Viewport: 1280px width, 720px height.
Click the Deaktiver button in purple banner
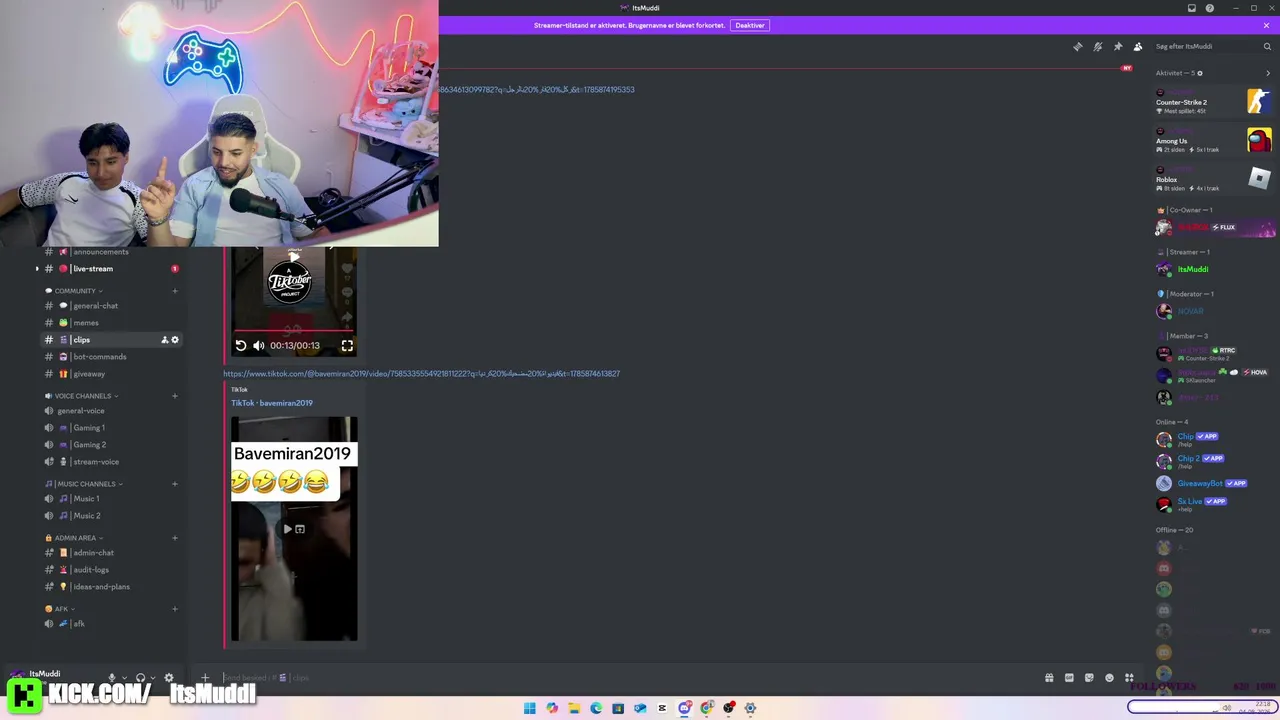coord(750,25)
